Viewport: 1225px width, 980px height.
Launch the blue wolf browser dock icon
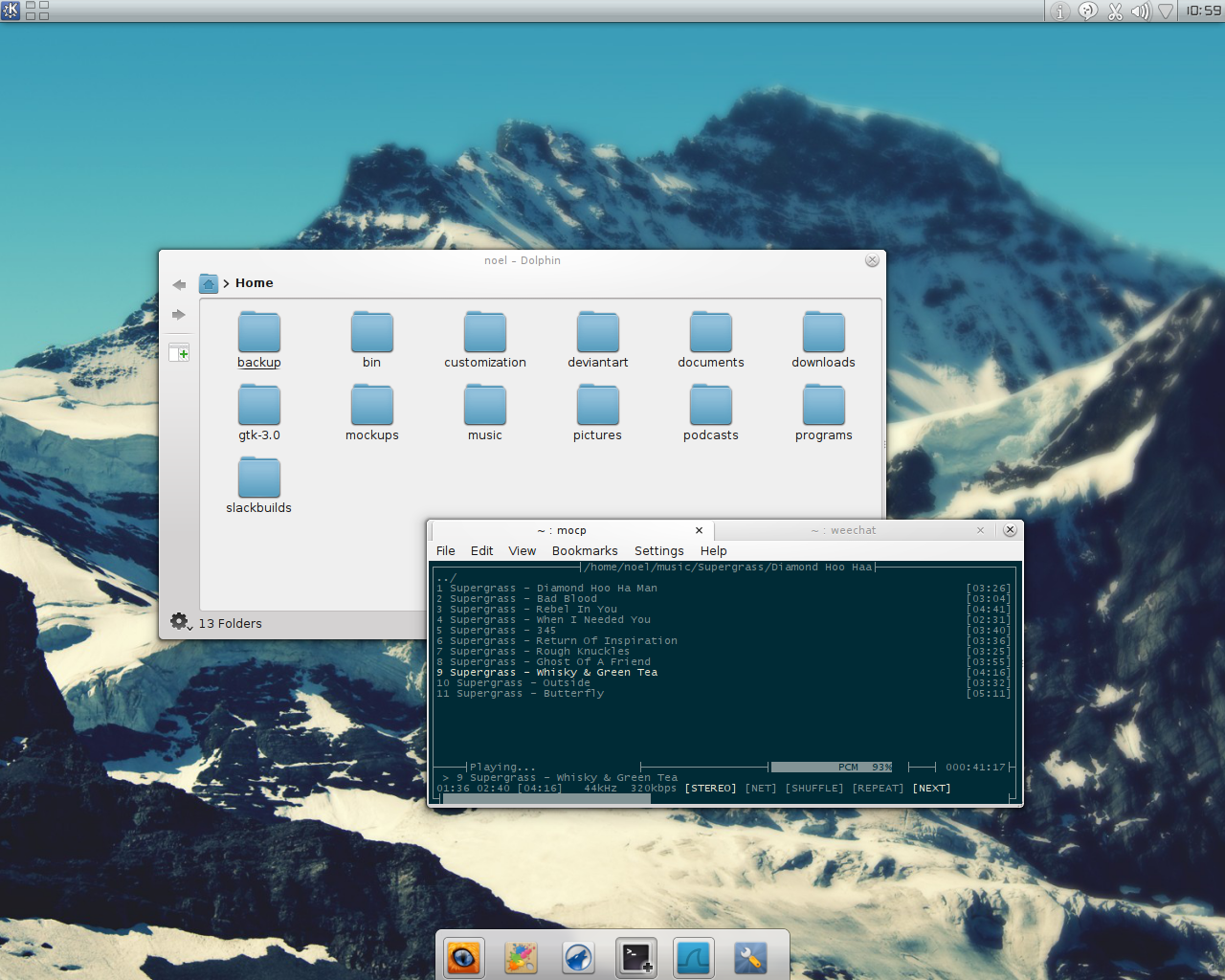[579, 957]
